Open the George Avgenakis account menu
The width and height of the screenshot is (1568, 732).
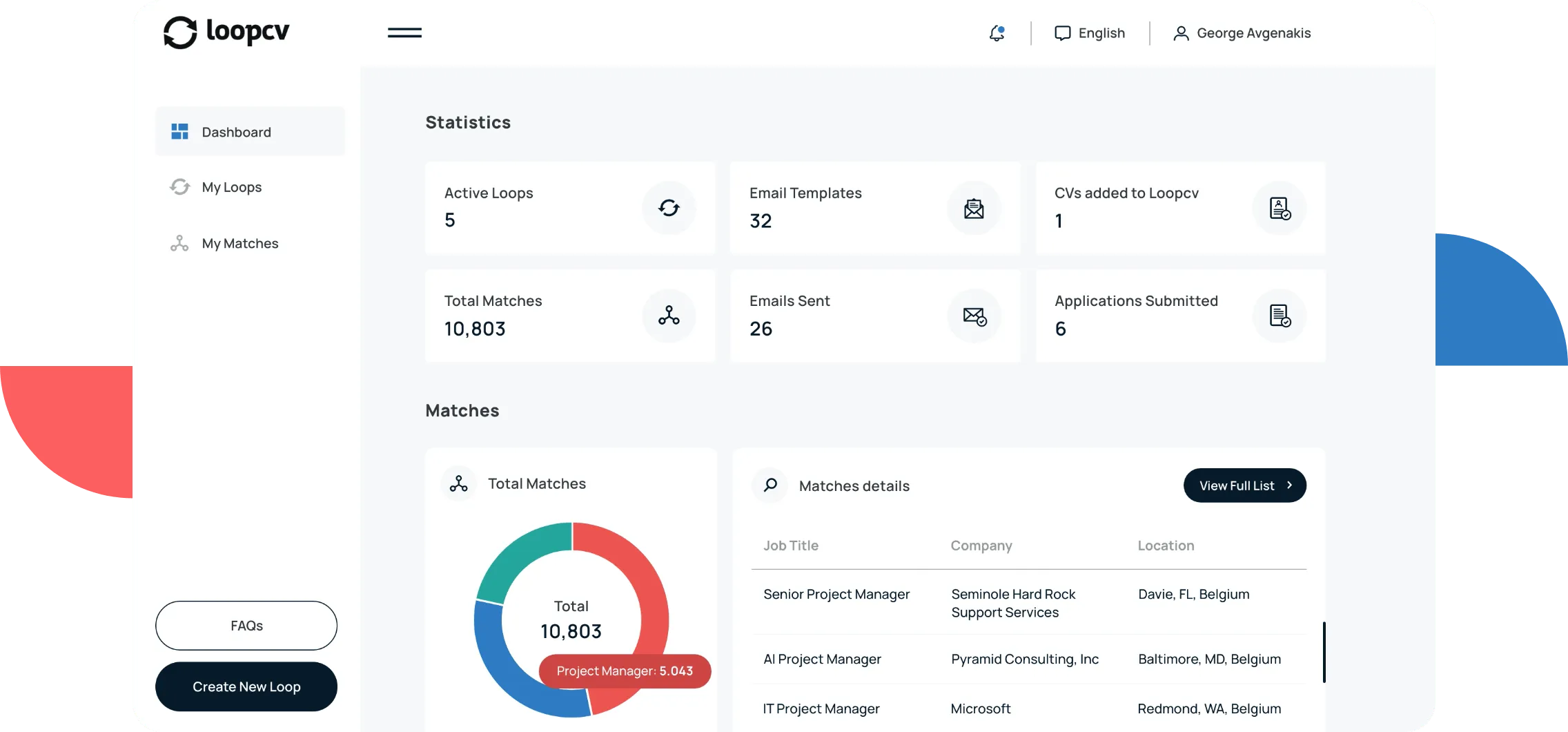point(1241,32)
